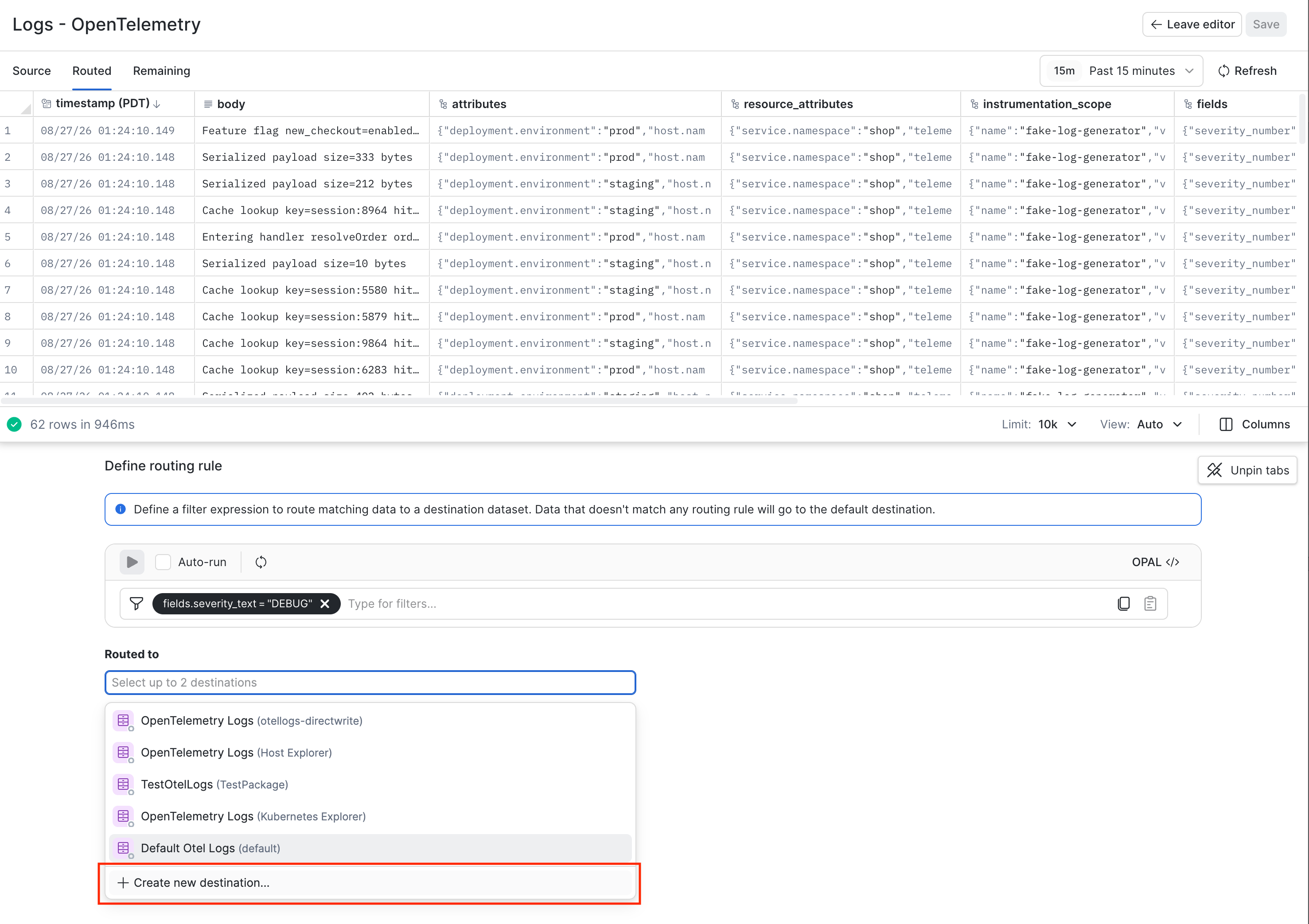This screenshot has height=924, width=1309.
Task: Click the body column header
Action: point(311,104)
